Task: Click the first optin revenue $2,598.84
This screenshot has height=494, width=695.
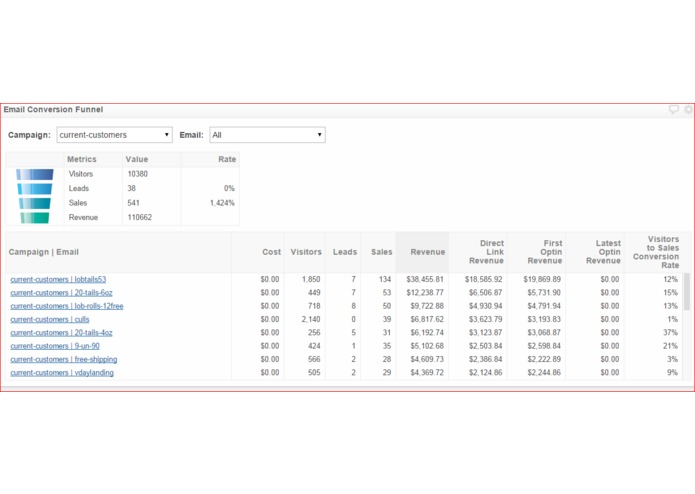Action: coord(544,346)
